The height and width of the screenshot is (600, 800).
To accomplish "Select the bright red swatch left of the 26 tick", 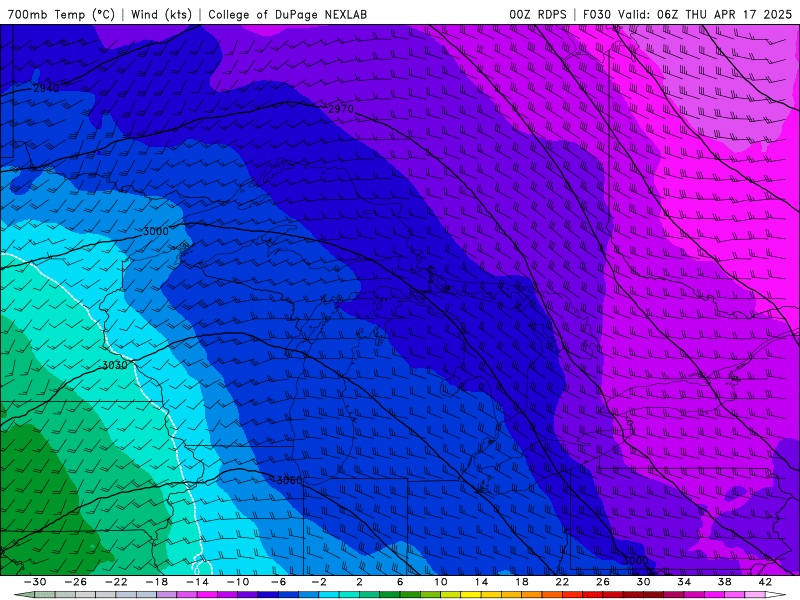I will (x=593, y=595).
